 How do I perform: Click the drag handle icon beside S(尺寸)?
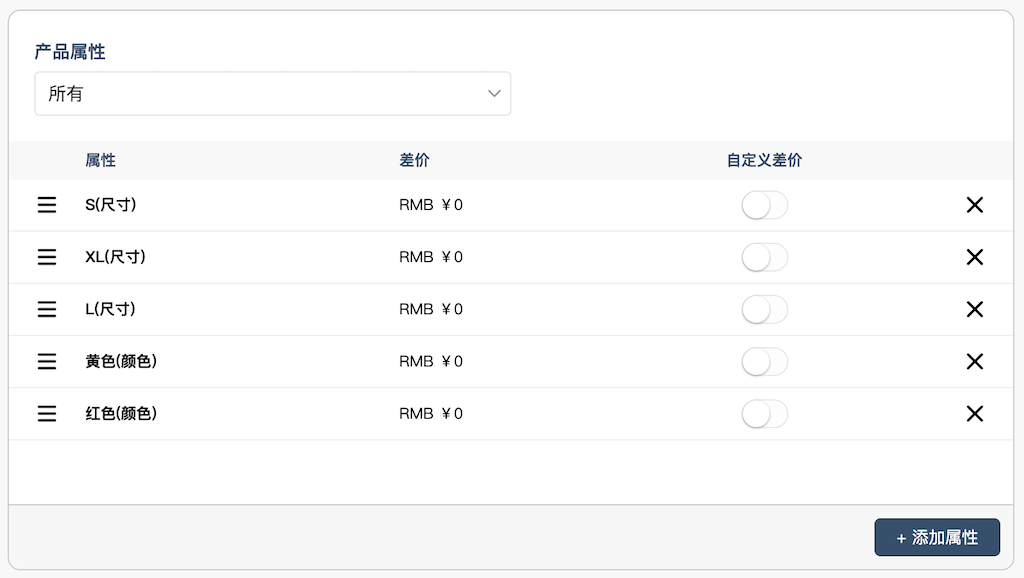click(46, 205)
